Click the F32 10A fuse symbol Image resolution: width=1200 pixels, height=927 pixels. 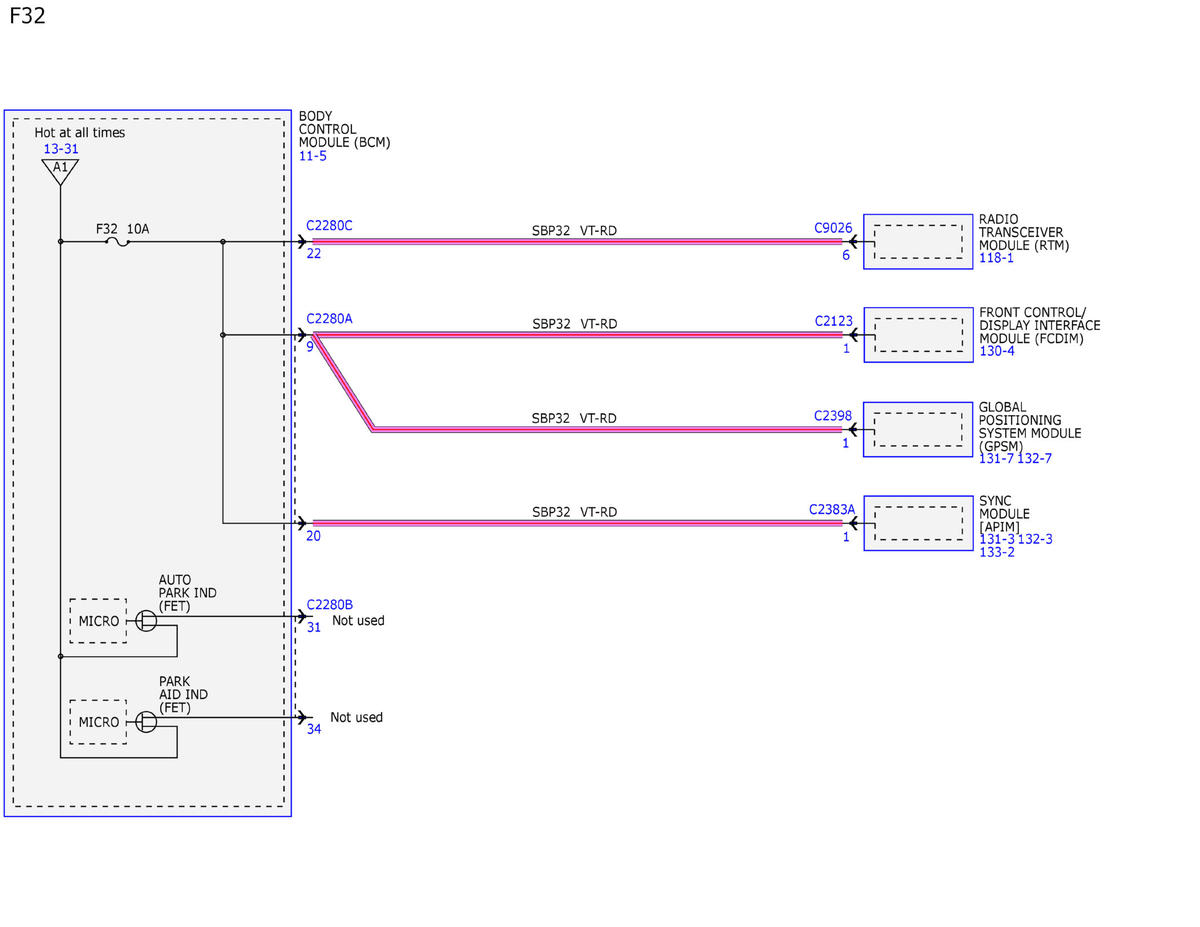click(x=118, y=241)
